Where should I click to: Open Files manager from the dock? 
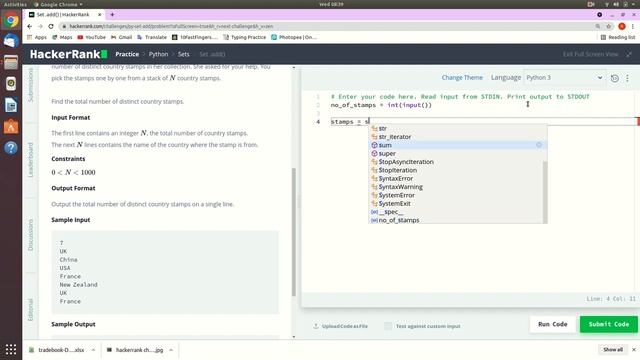click(x=11, y=62)
